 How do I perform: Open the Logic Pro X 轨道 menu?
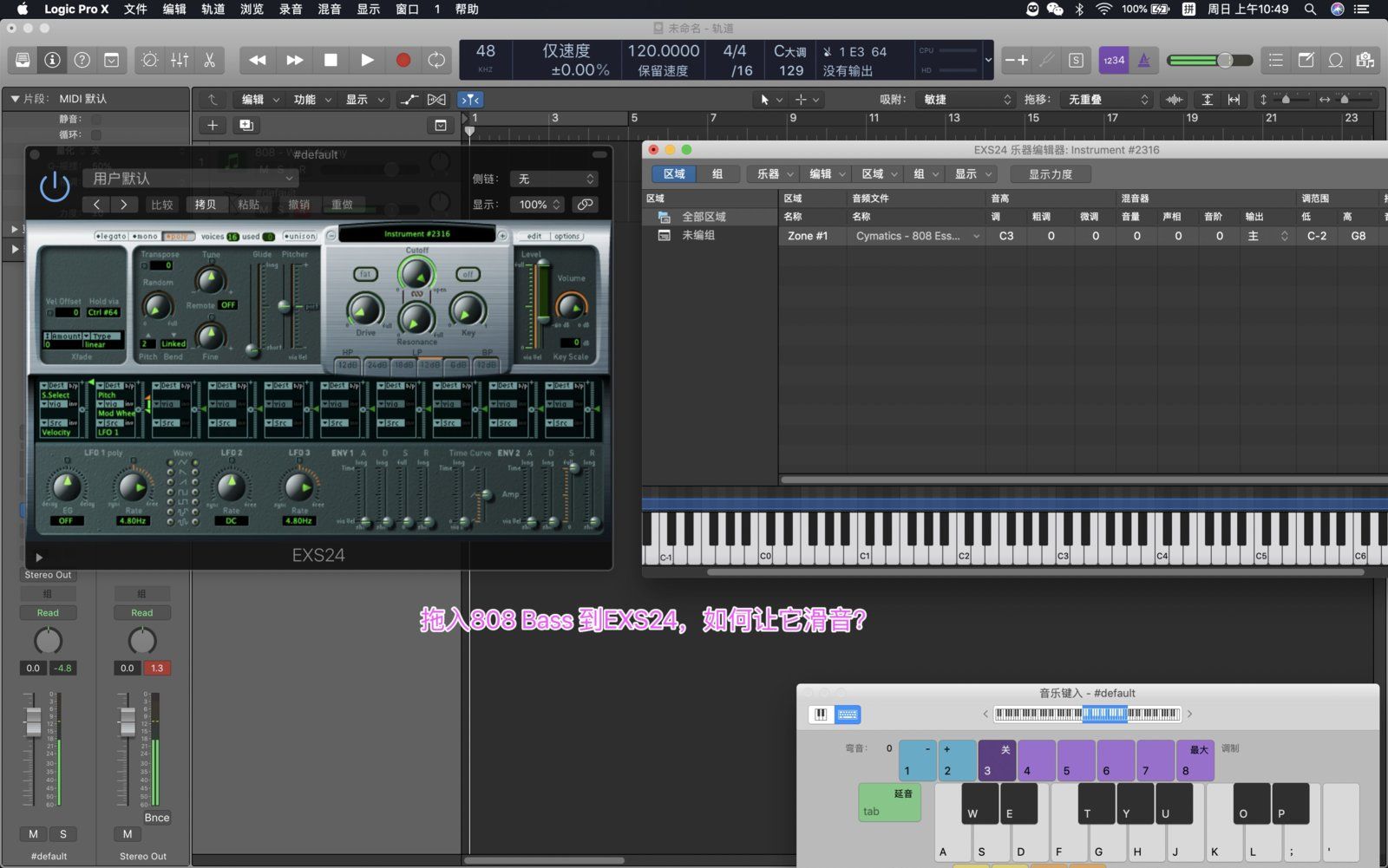213,9
